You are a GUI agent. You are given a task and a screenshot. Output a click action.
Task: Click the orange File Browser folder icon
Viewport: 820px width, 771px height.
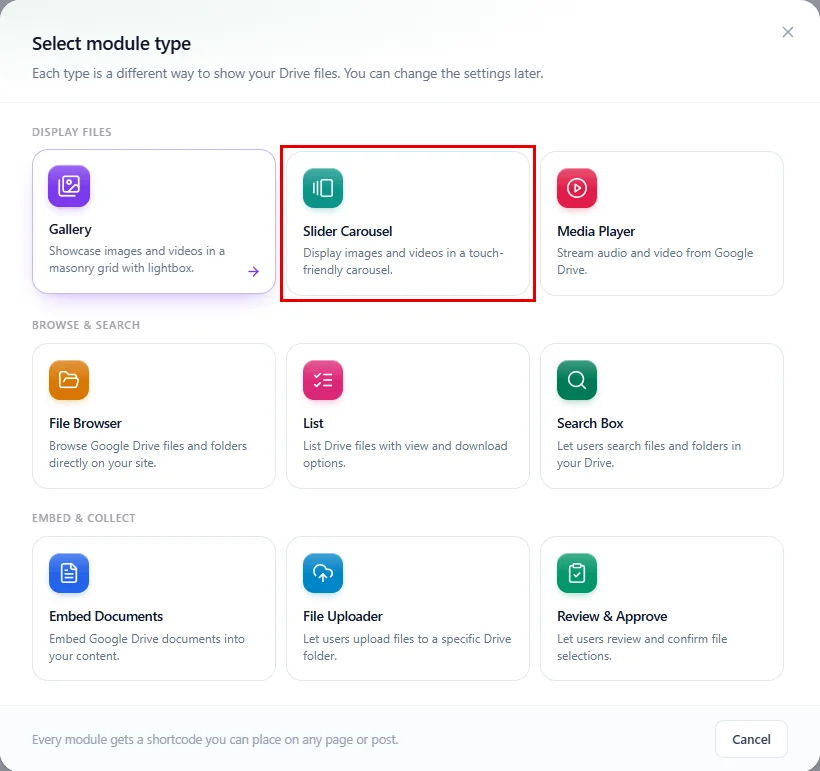69,380
